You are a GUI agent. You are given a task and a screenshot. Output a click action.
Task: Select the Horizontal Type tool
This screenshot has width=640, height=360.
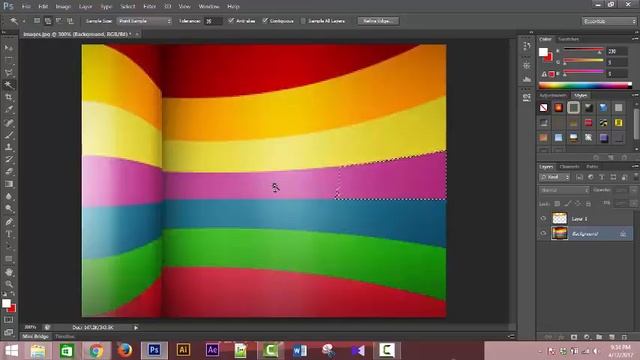point(9,234)
